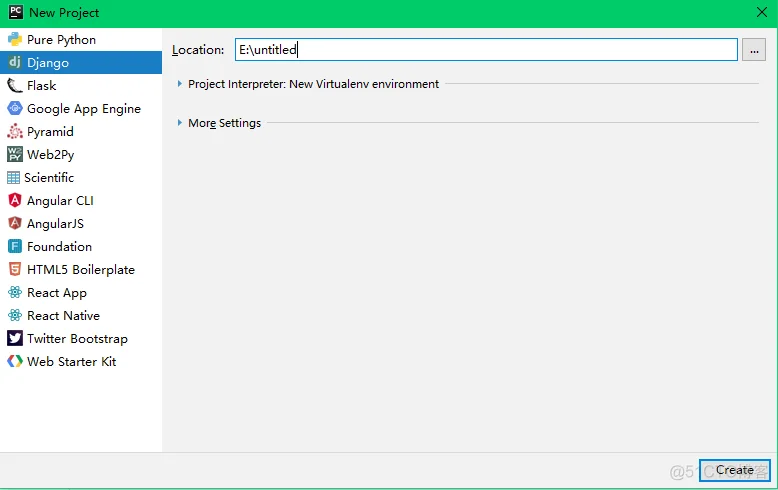This screenshot has width=778, height=490.
Task: Choose Google App Engine project type
Action: (x=81, y=108)
